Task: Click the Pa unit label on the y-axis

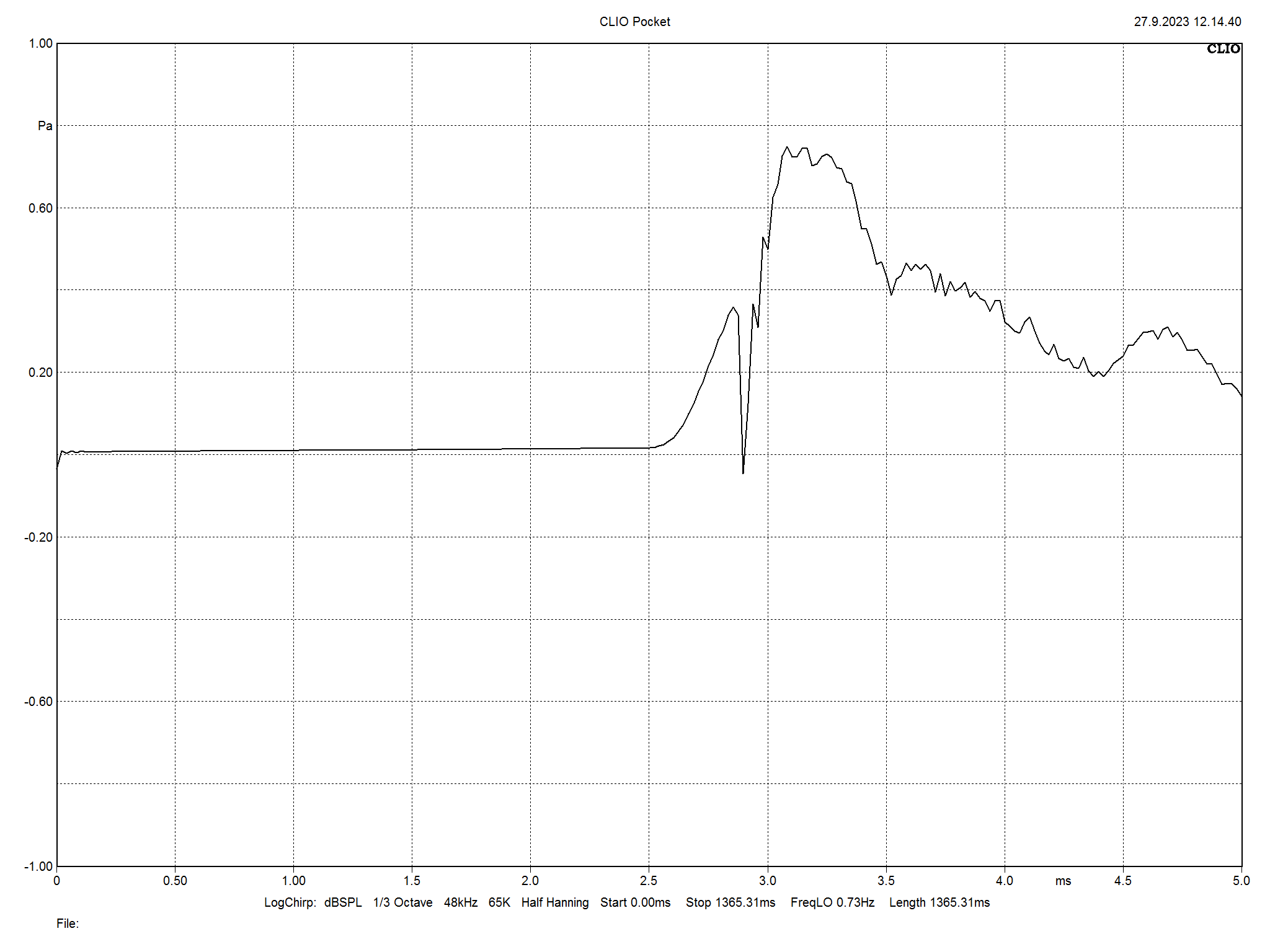Action: click(45, 126)
